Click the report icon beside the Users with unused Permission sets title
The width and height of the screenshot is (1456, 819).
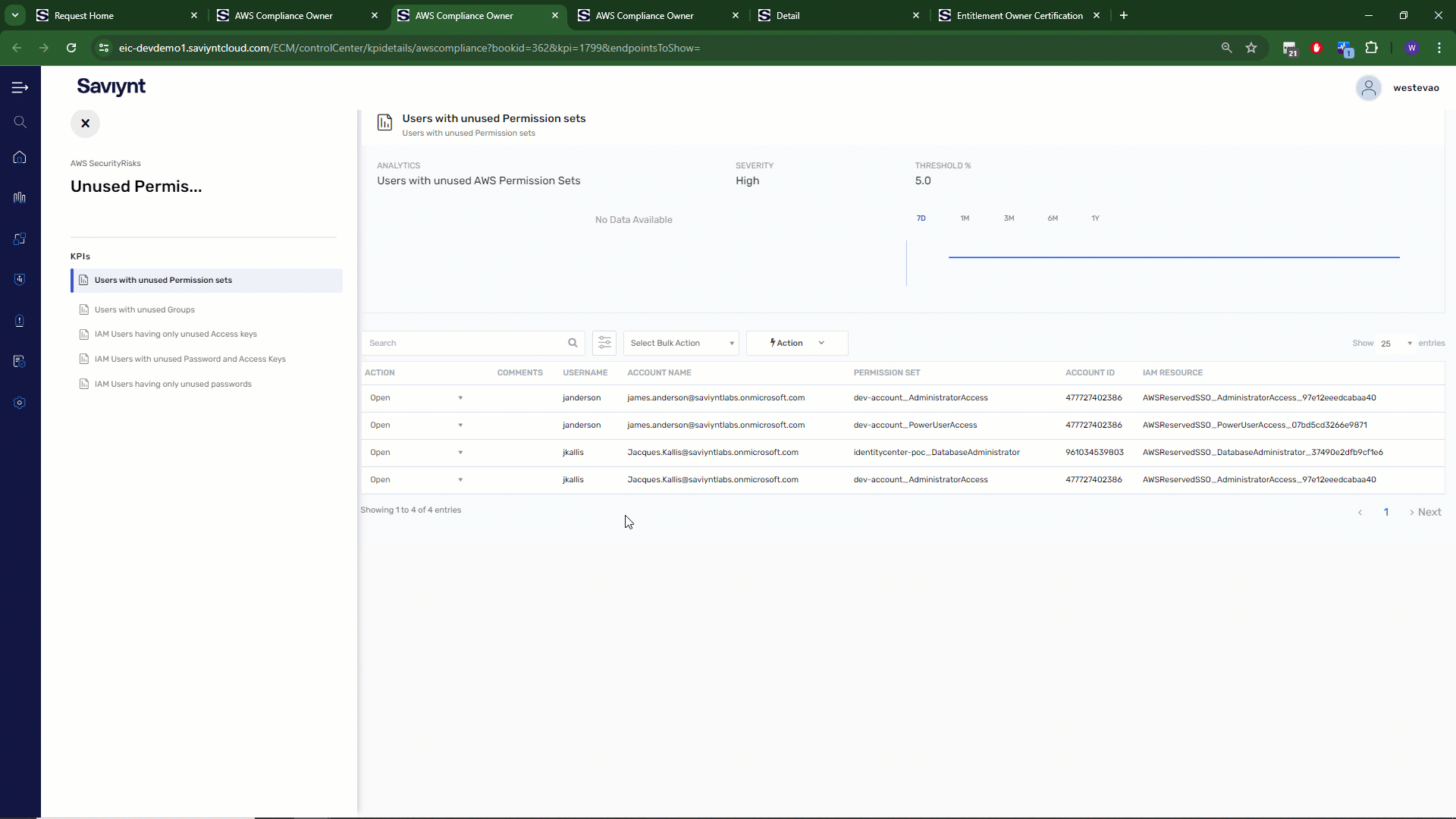pyautogui.click(x=385, y=122)
